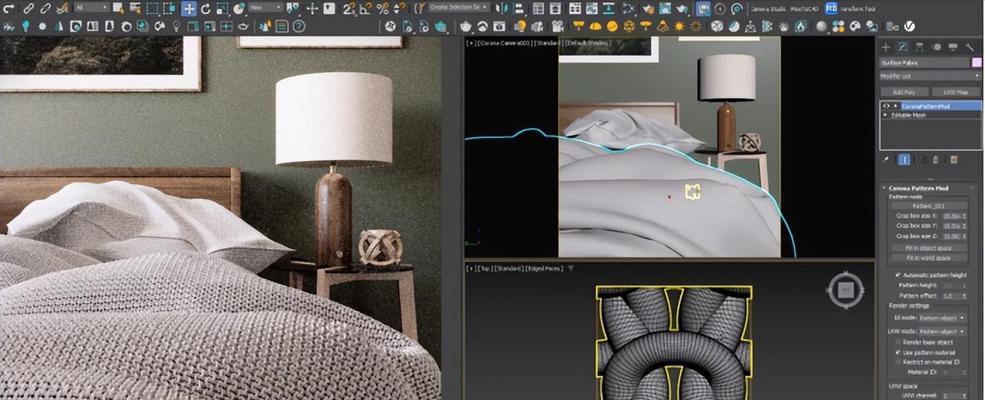Open the Display panel tab
This screenshot has height=400, width=985.
coord(953,47)
